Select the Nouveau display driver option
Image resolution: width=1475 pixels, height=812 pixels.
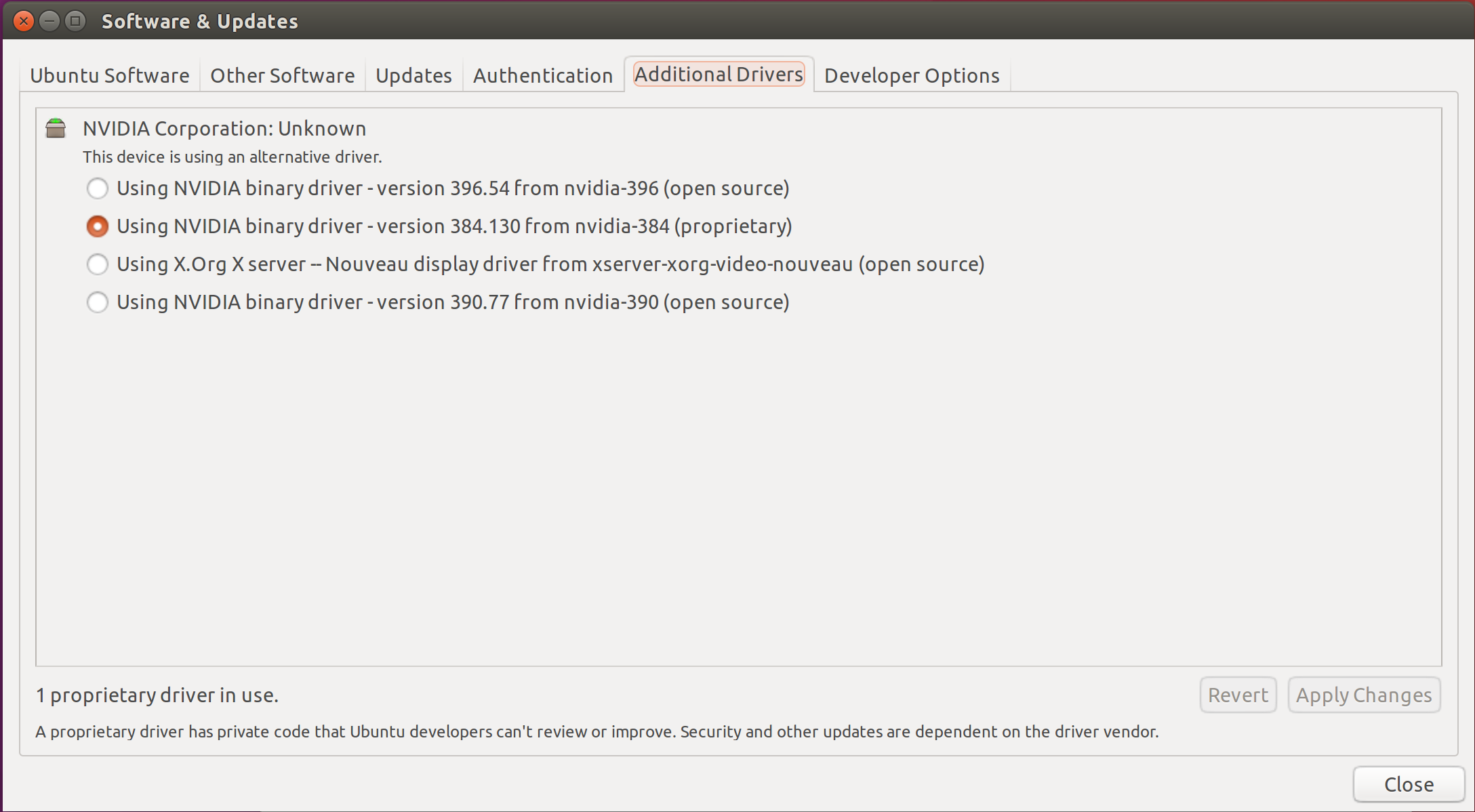pos(97,264)
